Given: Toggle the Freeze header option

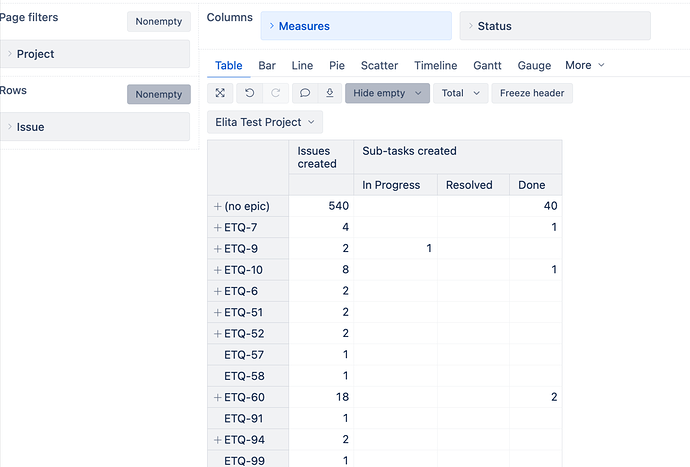Looking at the screenshot, I should click(x=531, y=93).
